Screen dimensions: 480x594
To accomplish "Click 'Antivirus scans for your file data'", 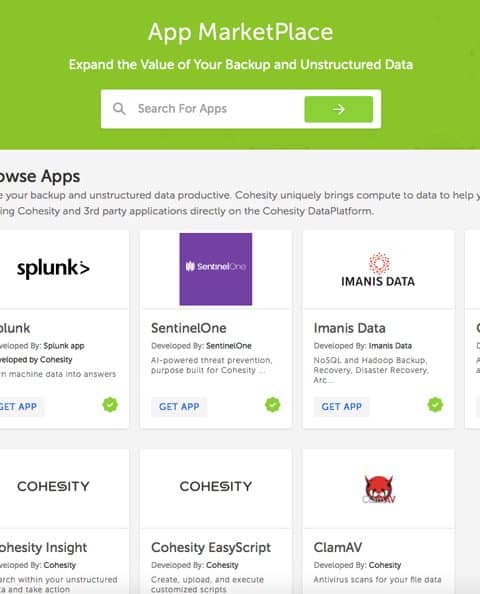I will click(x=377, y=580).
